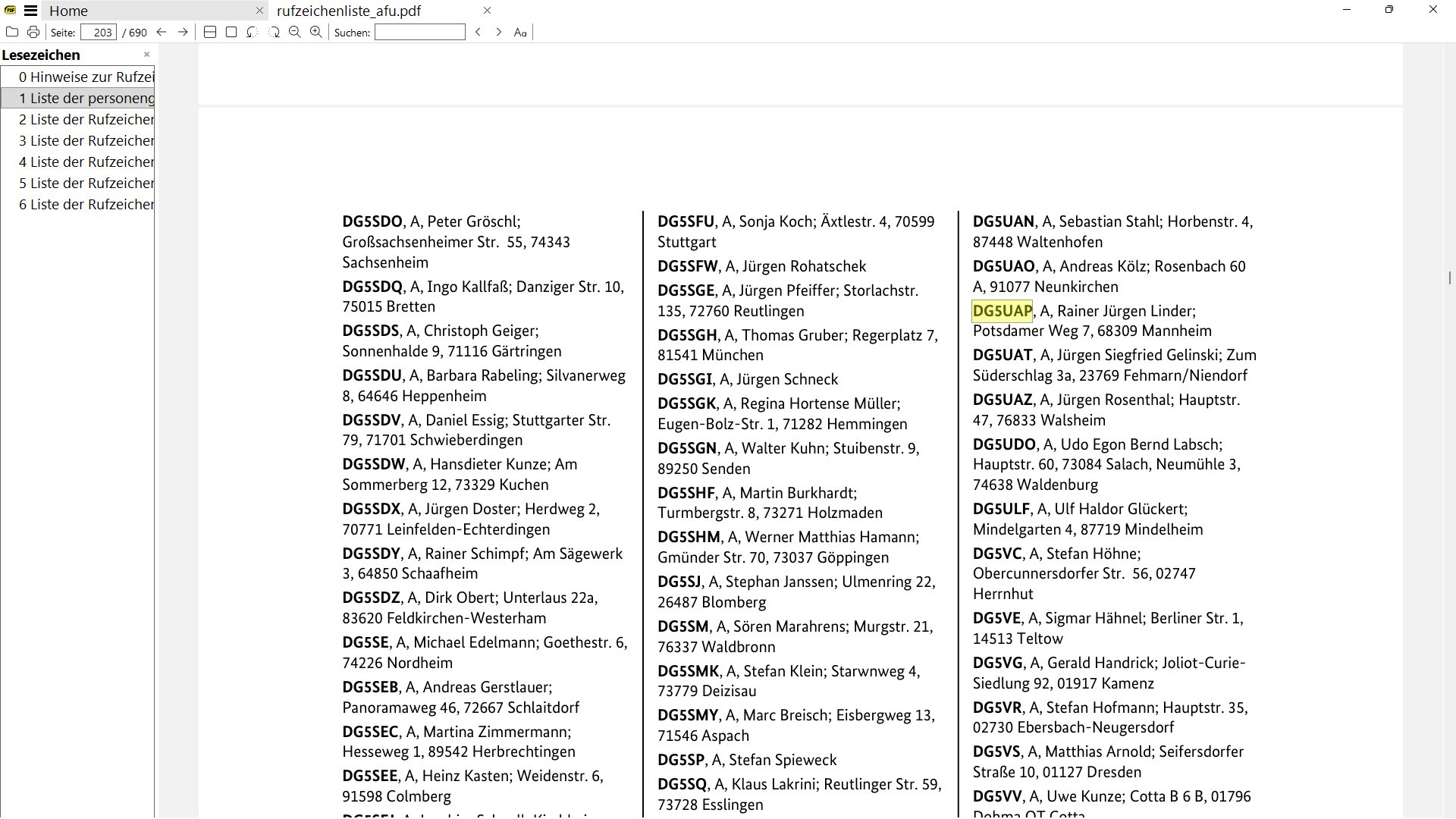Screen dimensions: 1456x819
Task: Close the rufzeichenliste_afu.pdf tab
Action: (x=487, y=11)
